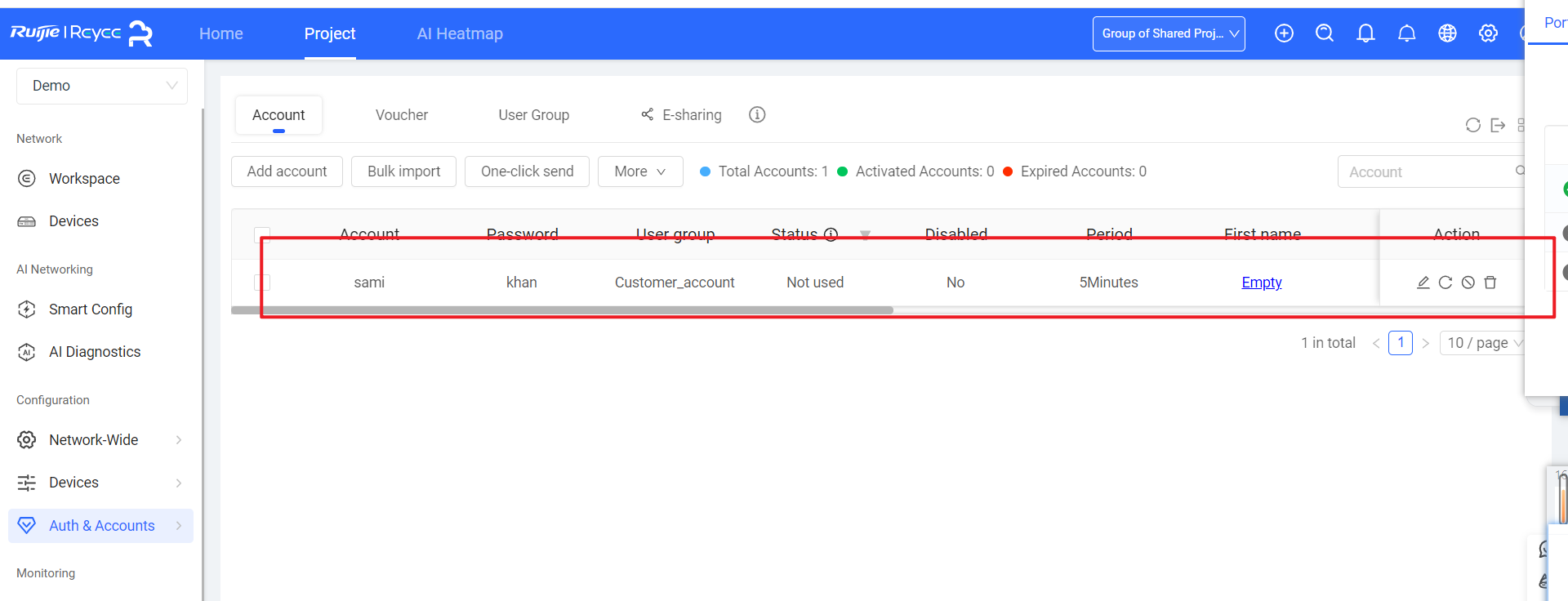1568x601 pixels.
Task: Click the Empty first name link
Action: 1261,283
